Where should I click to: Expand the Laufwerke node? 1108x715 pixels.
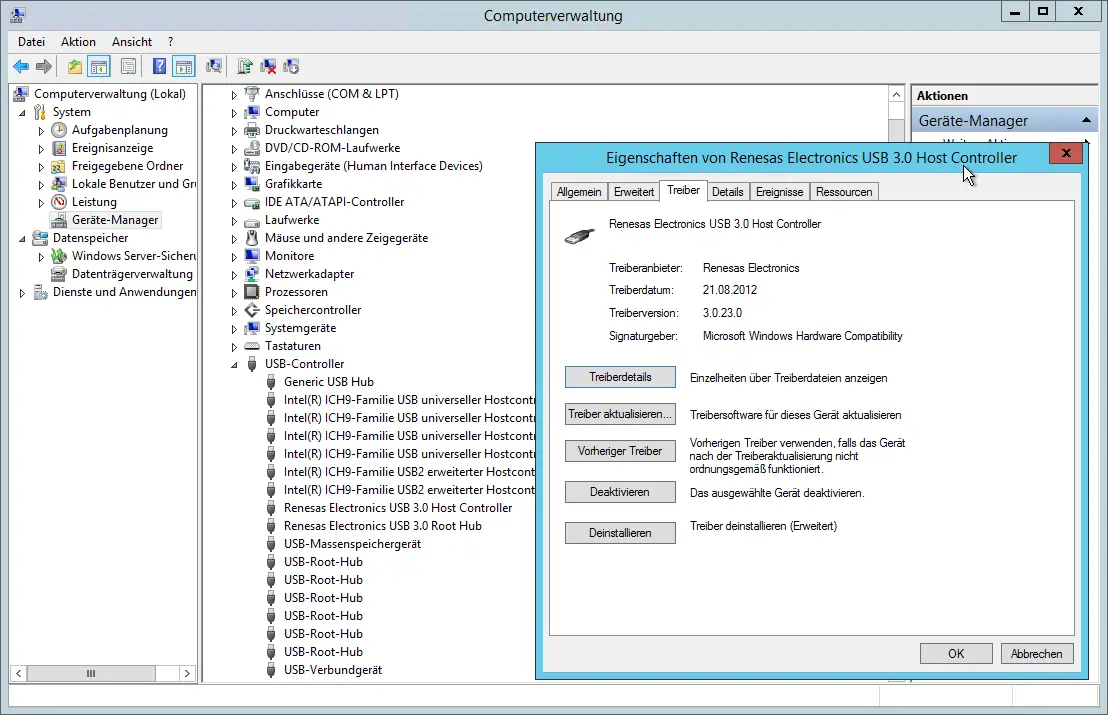(x=234, y=220)
